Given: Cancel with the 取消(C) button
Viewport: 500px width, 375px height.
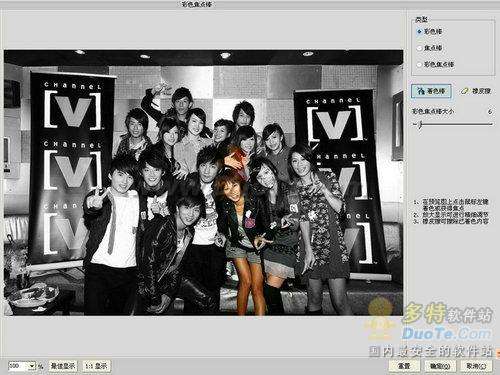Looking at the screenshot, I should (476, 366).
